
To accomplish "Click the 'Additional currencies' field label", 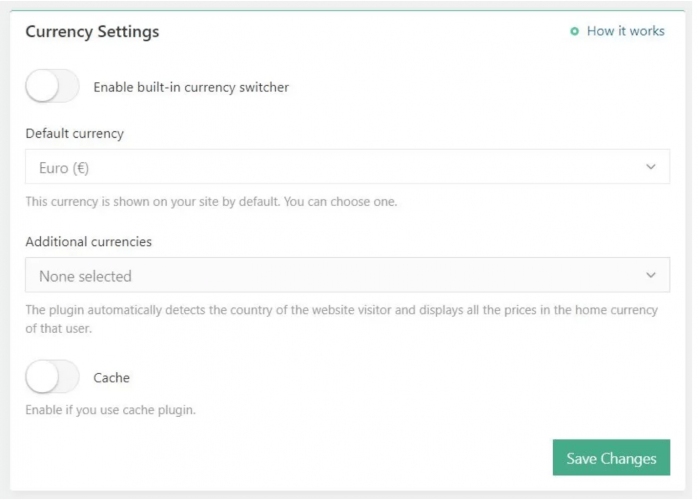I will pyautogui.click(x=88, y=241).
